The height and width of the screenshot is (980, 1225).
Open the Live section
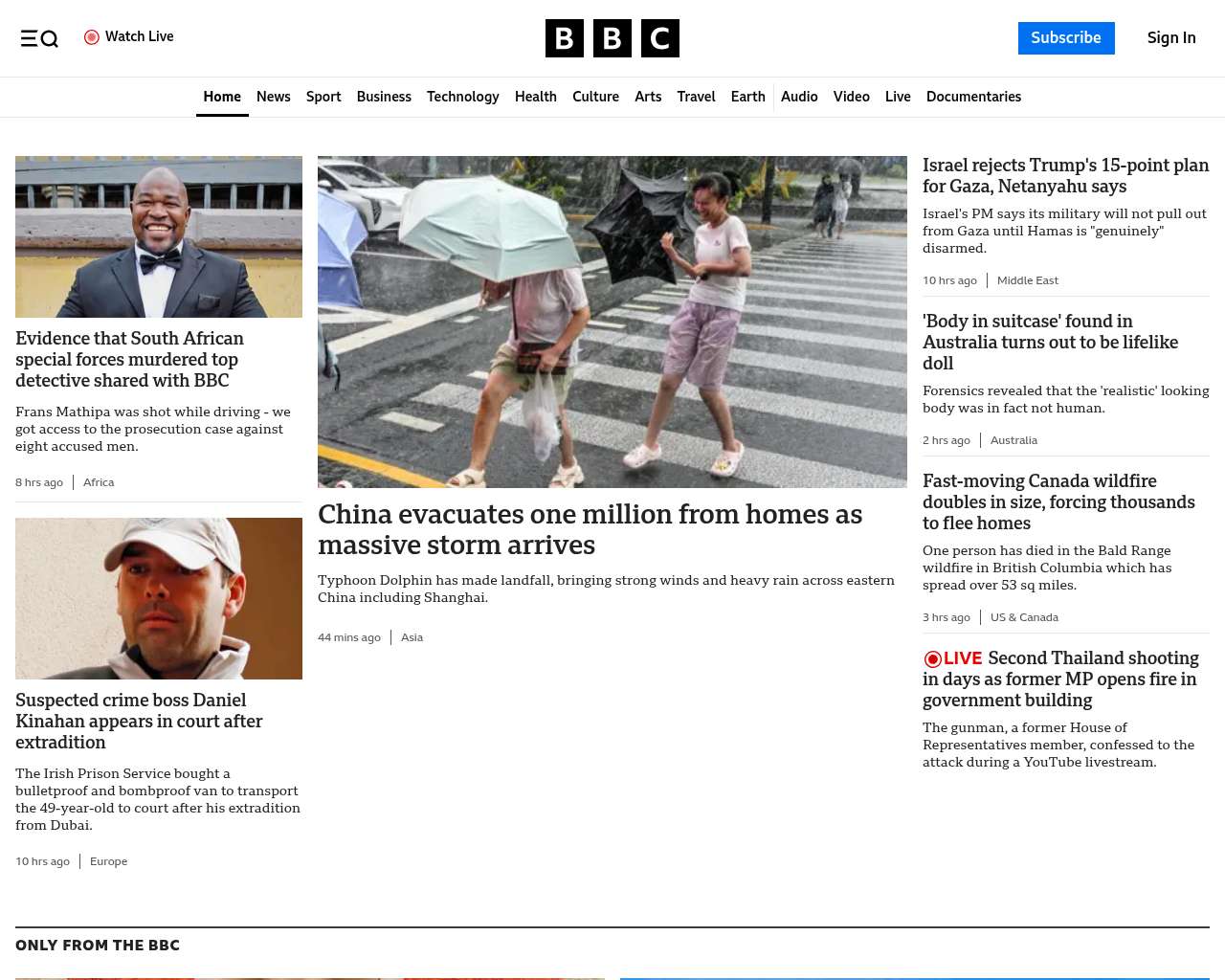click(x=898, y=97)
